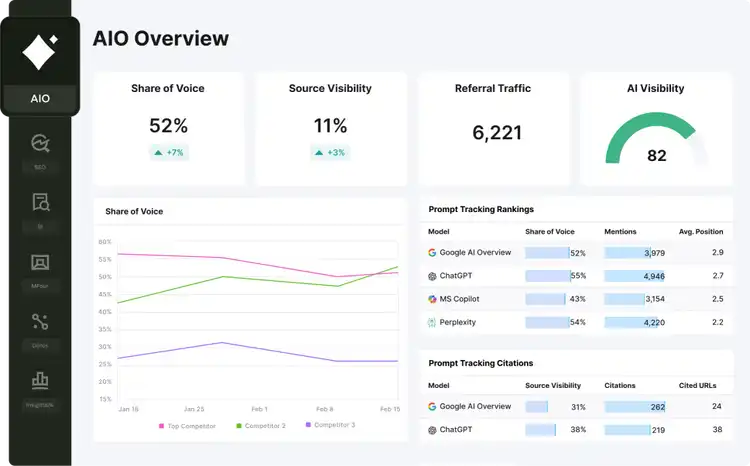Open the Share of Voice 52% card
The height and width of the screenshot is (466, 750).
point(169,129)
